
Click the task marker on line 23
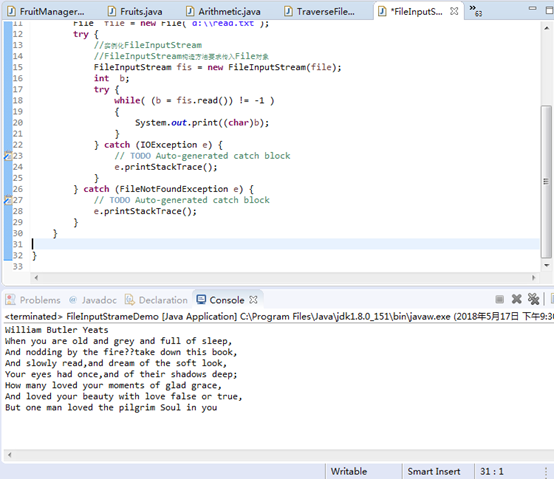(x=7, y=156)
